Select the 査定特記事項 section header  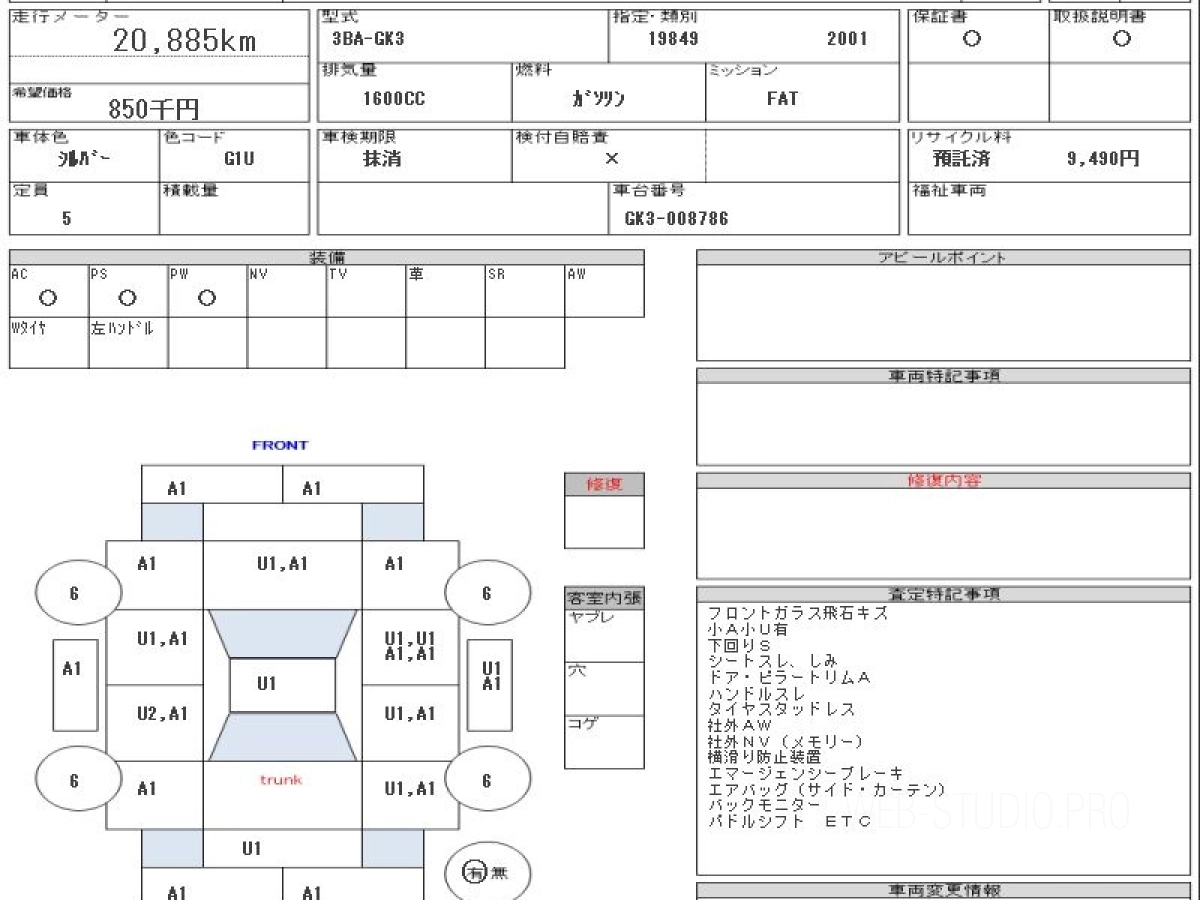pyautogui.click(x=943, y=593)
